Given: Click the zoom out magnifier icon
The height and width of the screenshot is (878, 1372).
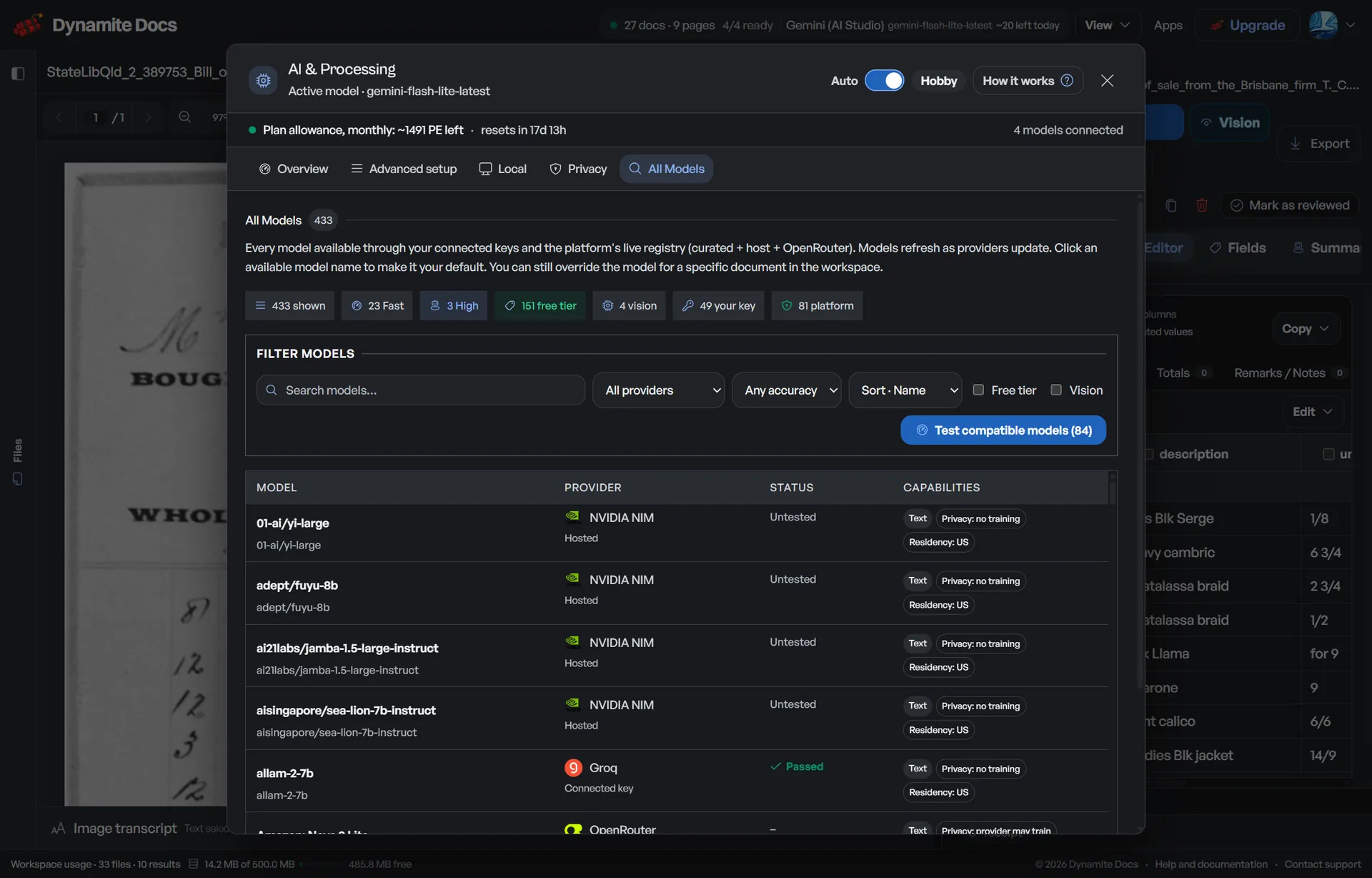Looking at the screenshot, I should coord(184,117).
